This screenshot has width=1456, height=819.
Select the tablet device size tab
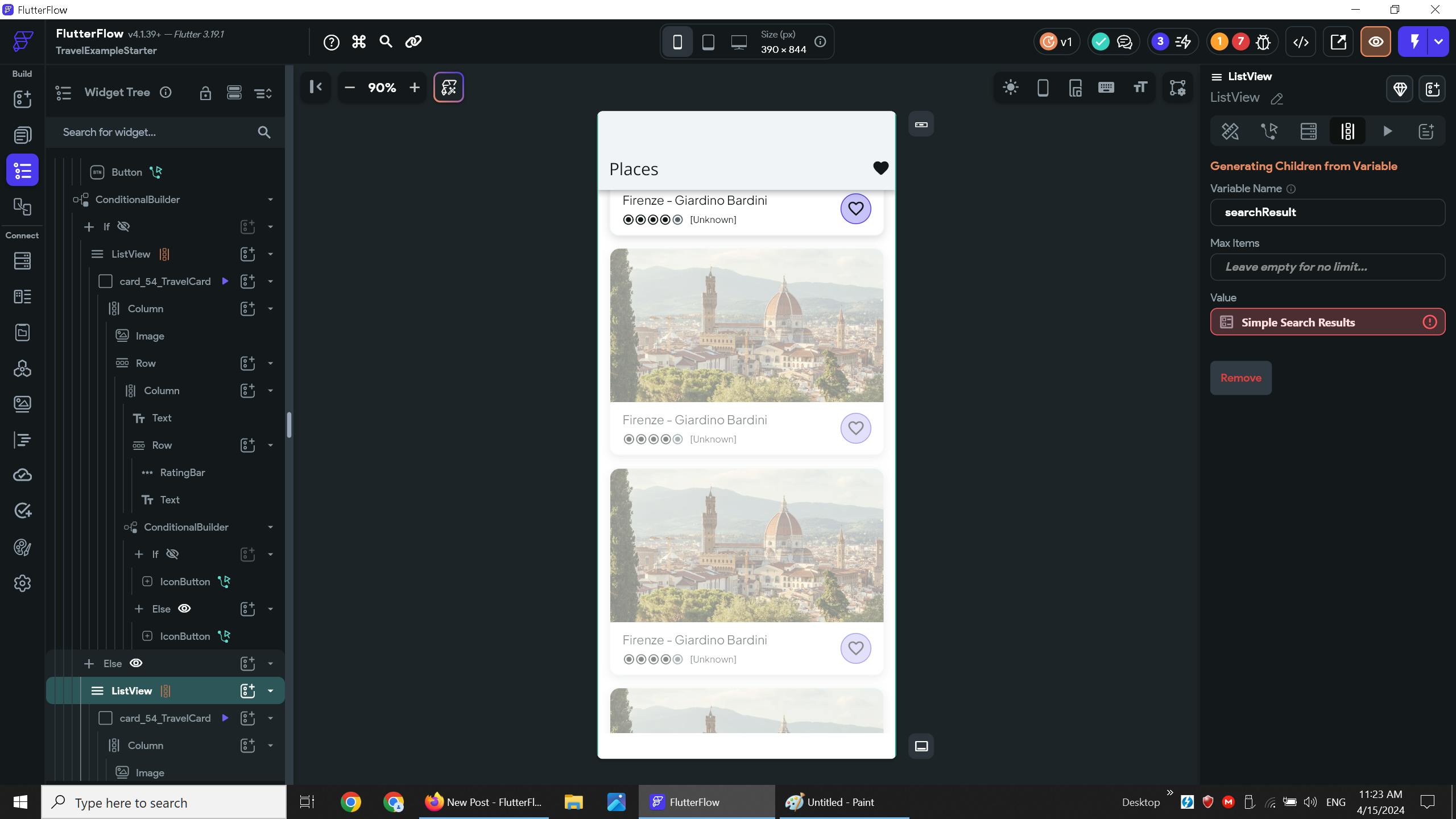708,42
